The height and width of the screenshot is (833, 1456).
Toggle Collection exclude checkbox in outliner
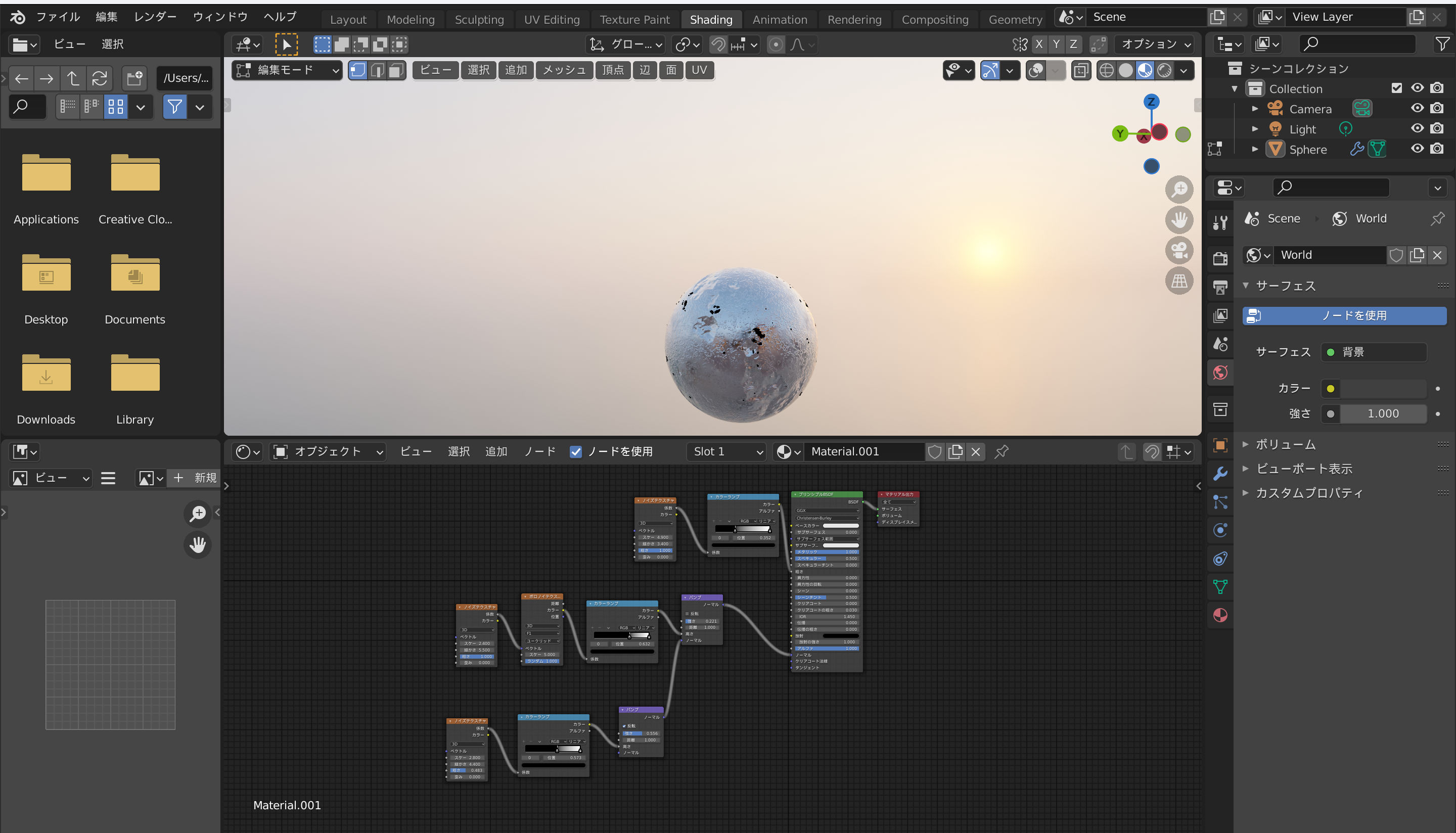pyautogui.click(x=1396, y=88)
